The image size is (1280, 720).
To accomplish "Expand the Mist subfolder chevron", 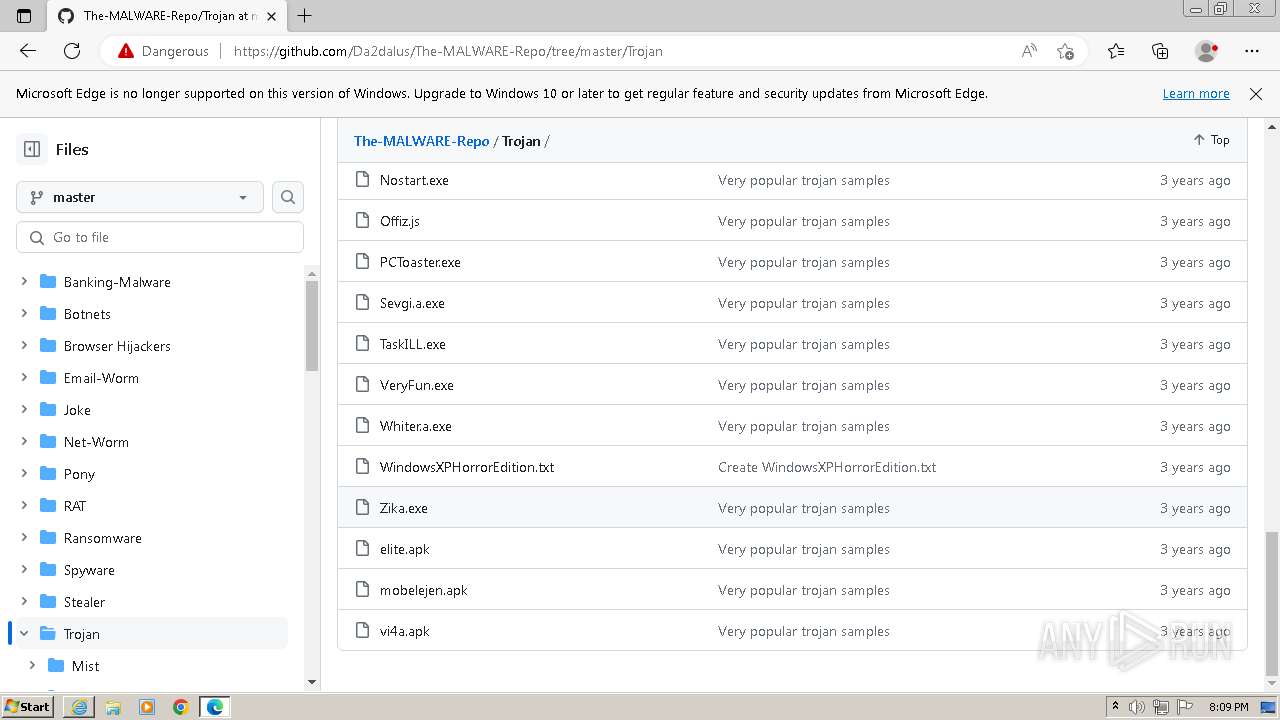I will click(x=32, y=666).
